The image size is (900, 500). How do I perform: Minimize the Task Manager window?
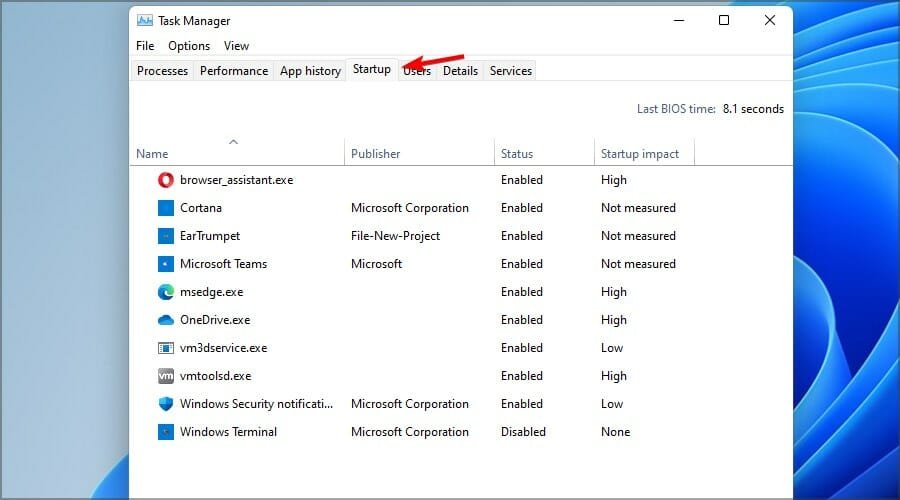[x=679, y=20]
